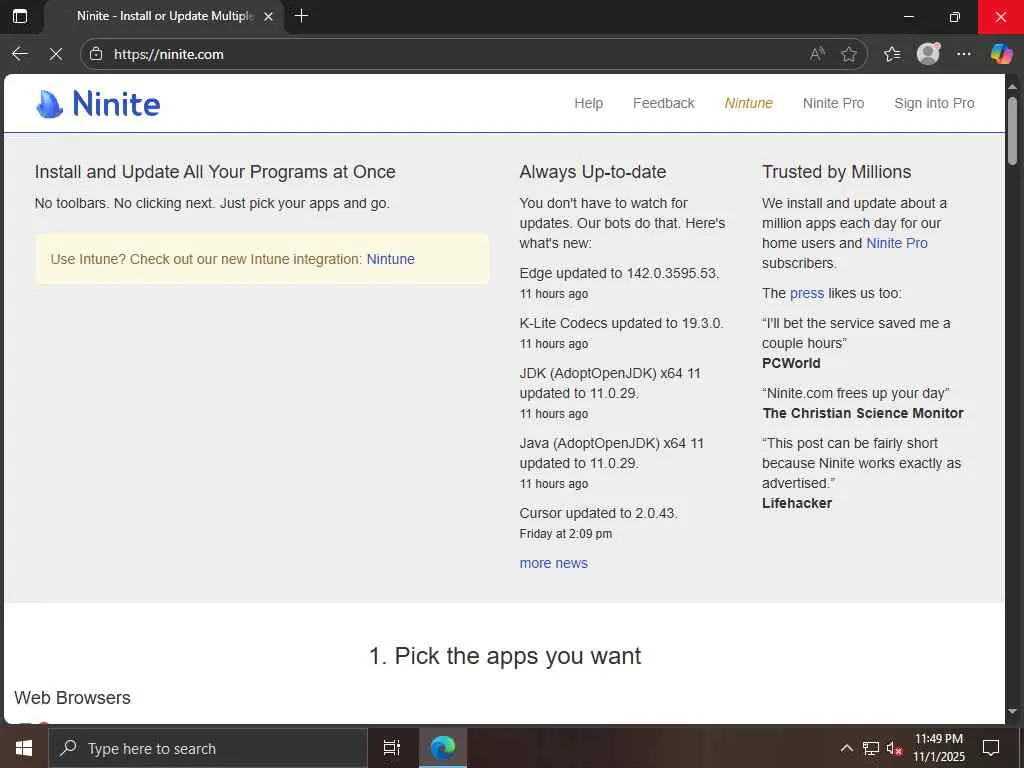1024x768 pixels.
Task: Open the Windows Start menu
Action: [24, 748]
